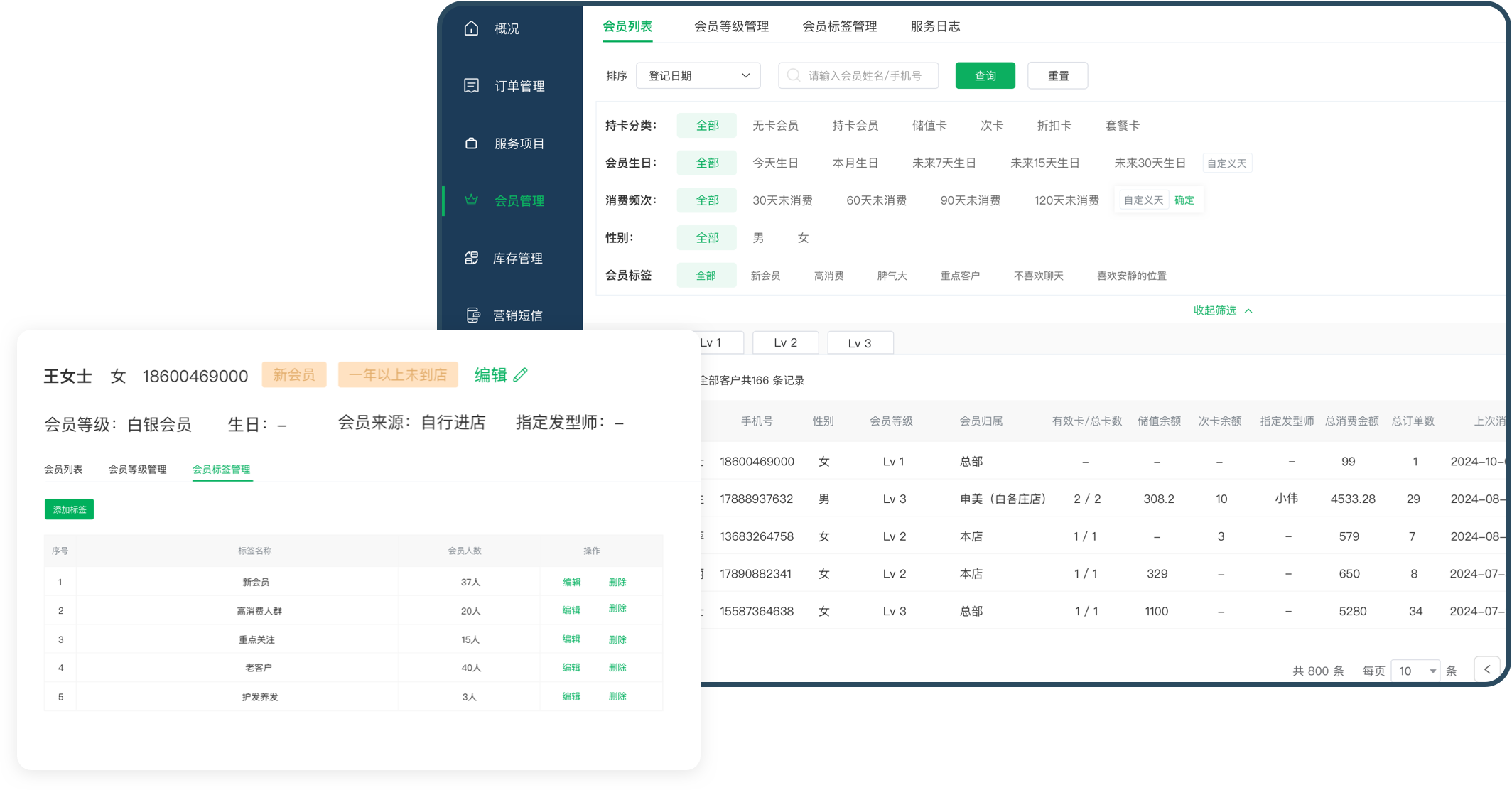The height and width of the screenshot is (790, 1512).
Task: Select 30天未消费 frequency filter
Action: (782, 200)
